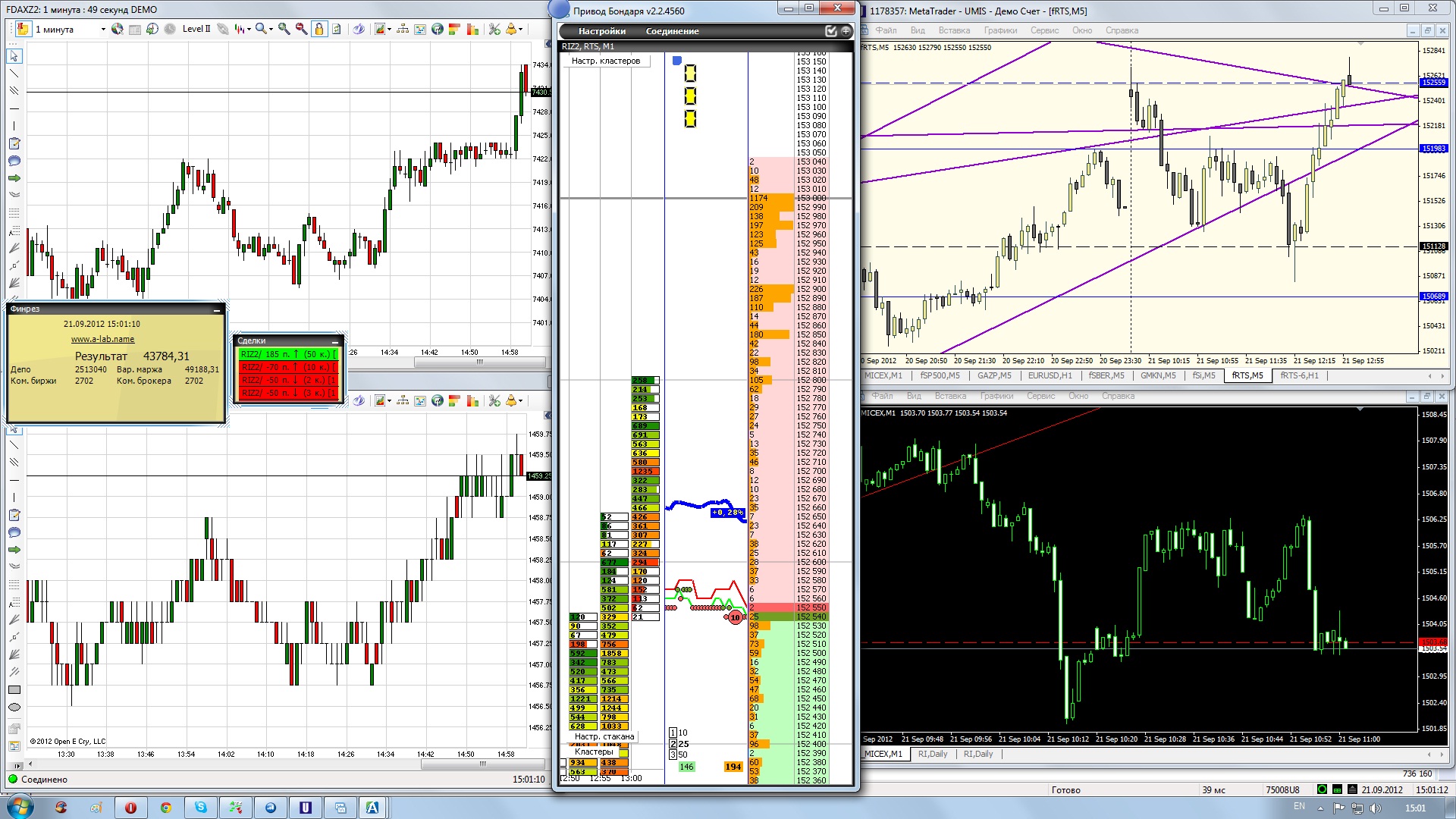Screen dimensions: 1456x819
Task: Toggle the checkmark icon in Привод header
Action: pos(831,31)
